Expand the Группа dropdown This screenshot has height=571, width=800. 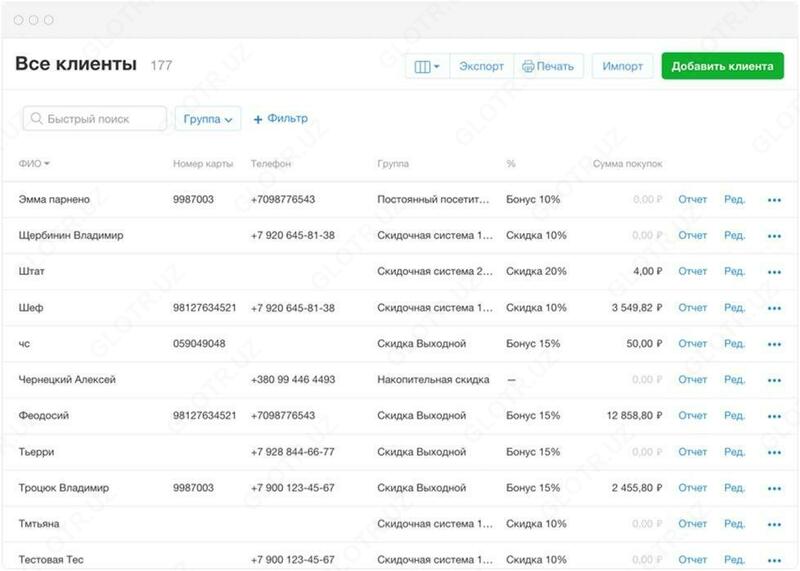click(208, 119)
